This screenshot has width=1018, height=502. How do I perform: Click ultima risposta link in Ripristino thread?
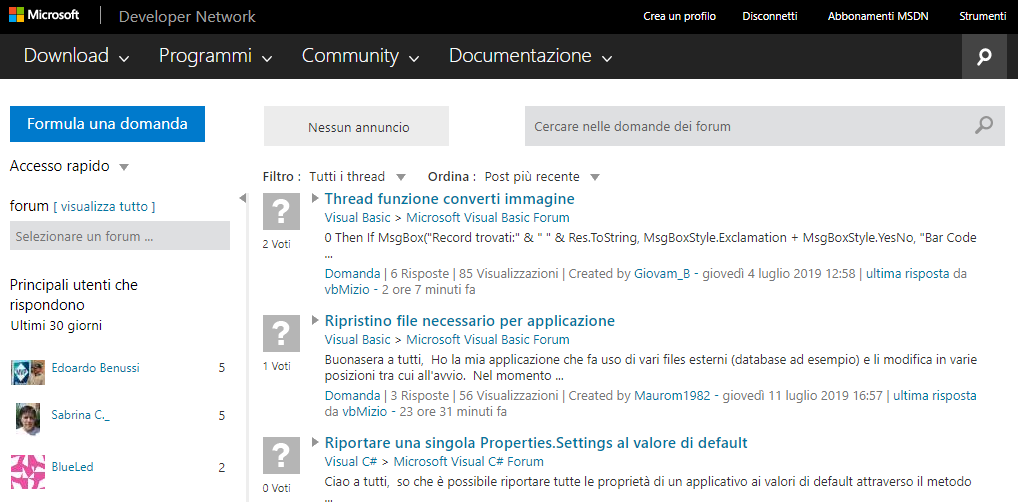click(935, 395)
